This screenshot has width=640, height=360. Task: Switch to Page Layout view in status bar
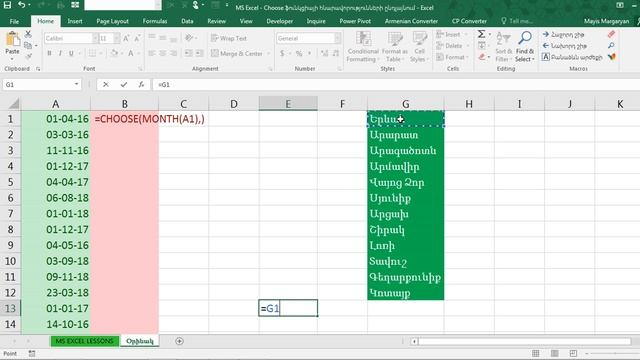[x=554, y=353]
